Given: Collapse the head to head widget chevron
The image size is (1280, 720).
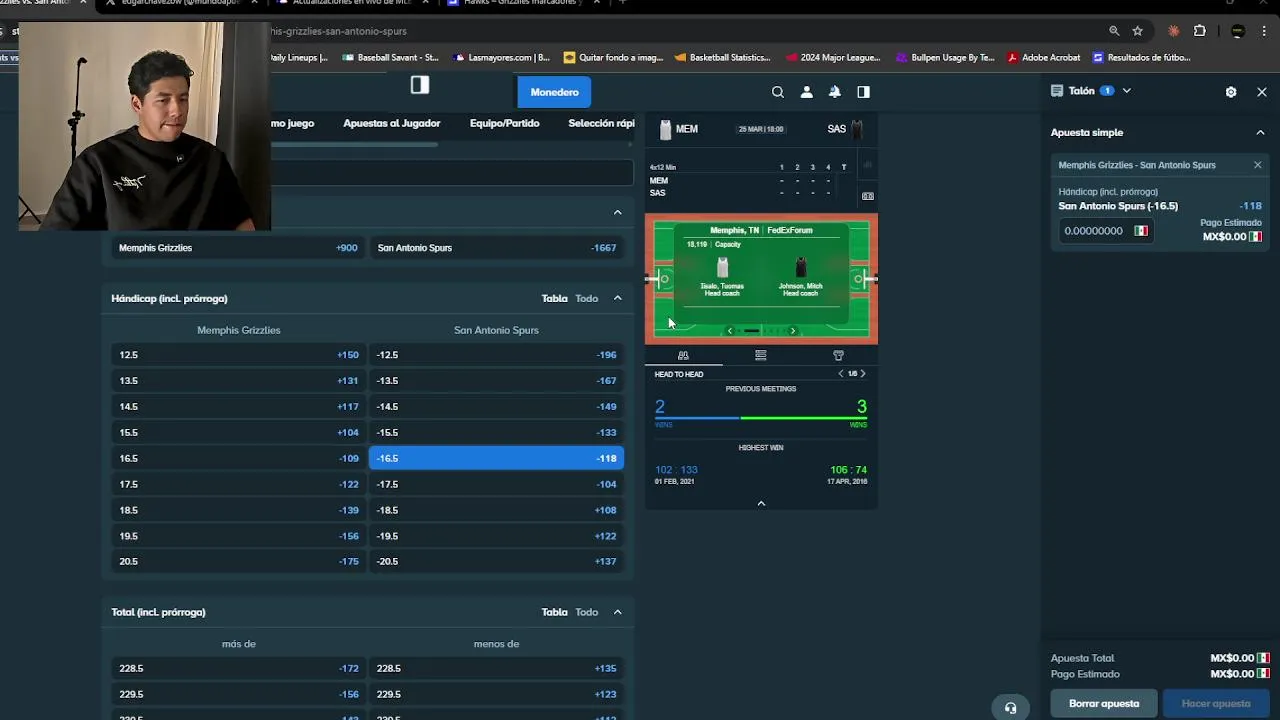Looking at the screenshot, I should click(761, 503).
